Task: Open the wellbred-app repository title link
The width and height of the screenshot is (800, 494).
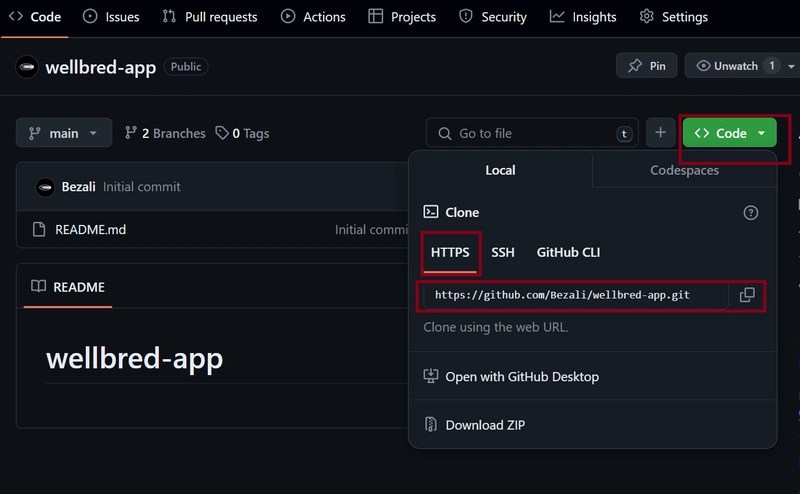Action: pos(101,67)
